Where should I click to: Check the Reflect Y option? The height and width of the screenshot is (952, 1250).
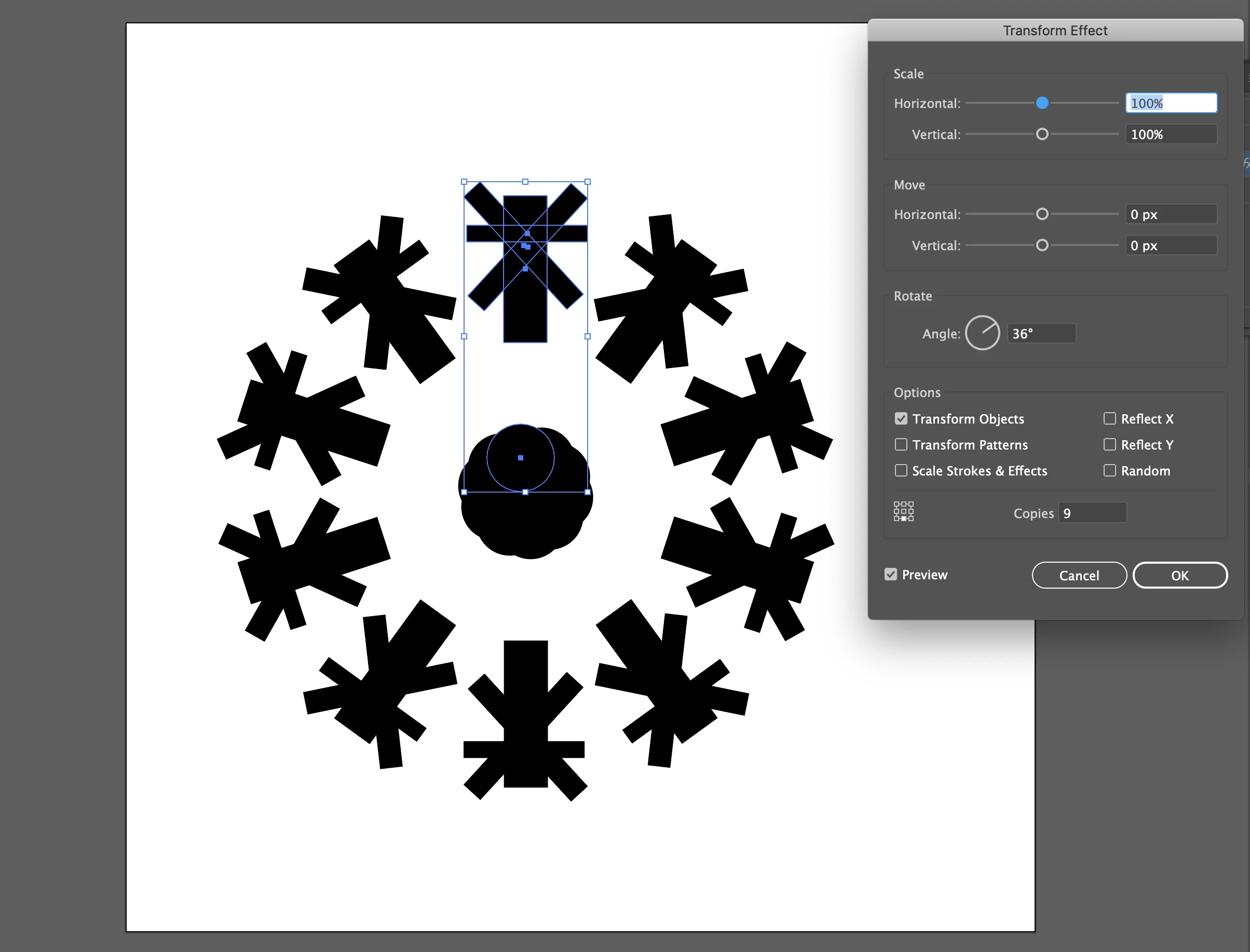point(1109,445)
